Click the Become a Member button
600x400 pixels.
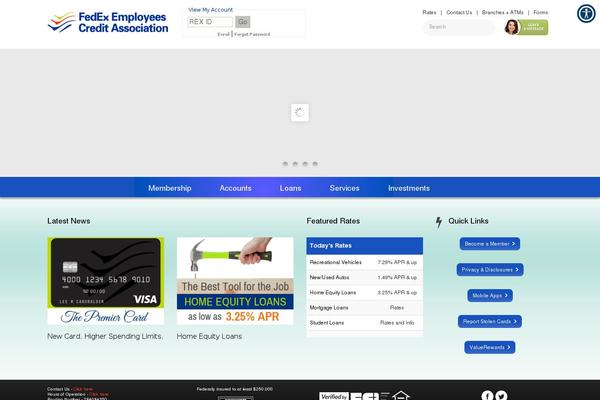[490, 244]
